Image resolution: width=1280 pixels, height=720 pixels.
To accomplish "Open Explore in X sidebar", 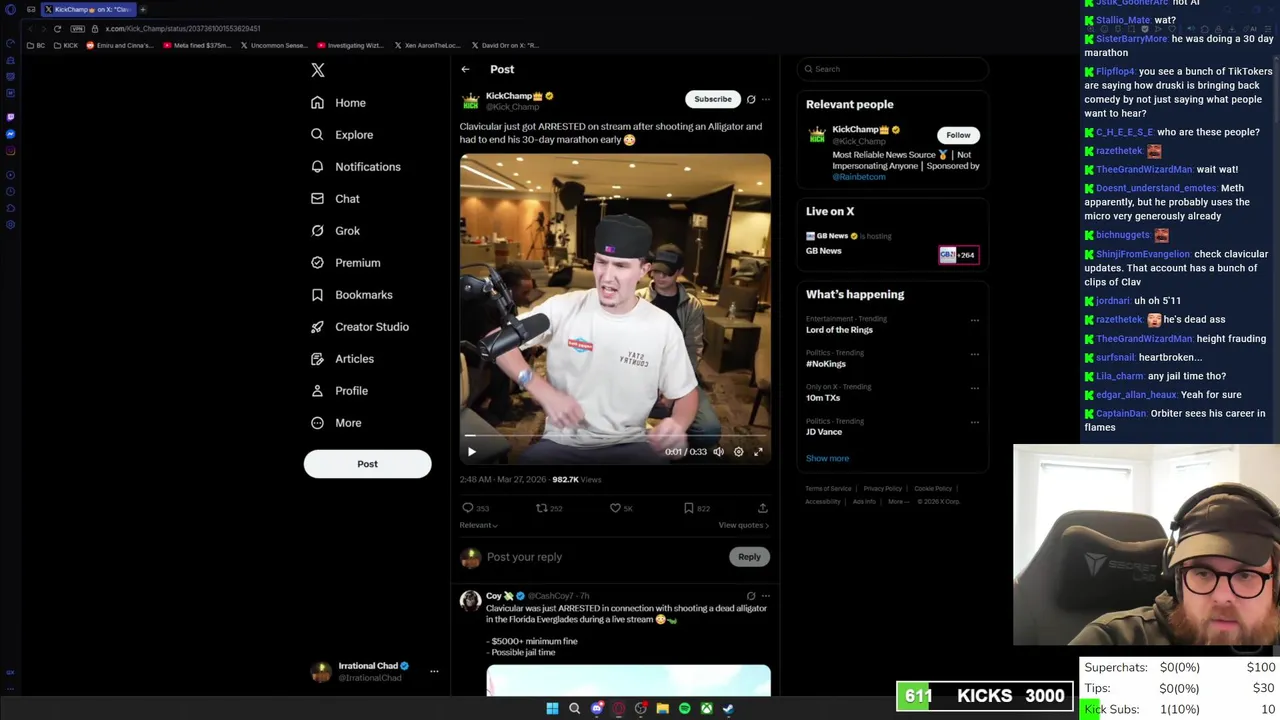I will coord(342,135).
